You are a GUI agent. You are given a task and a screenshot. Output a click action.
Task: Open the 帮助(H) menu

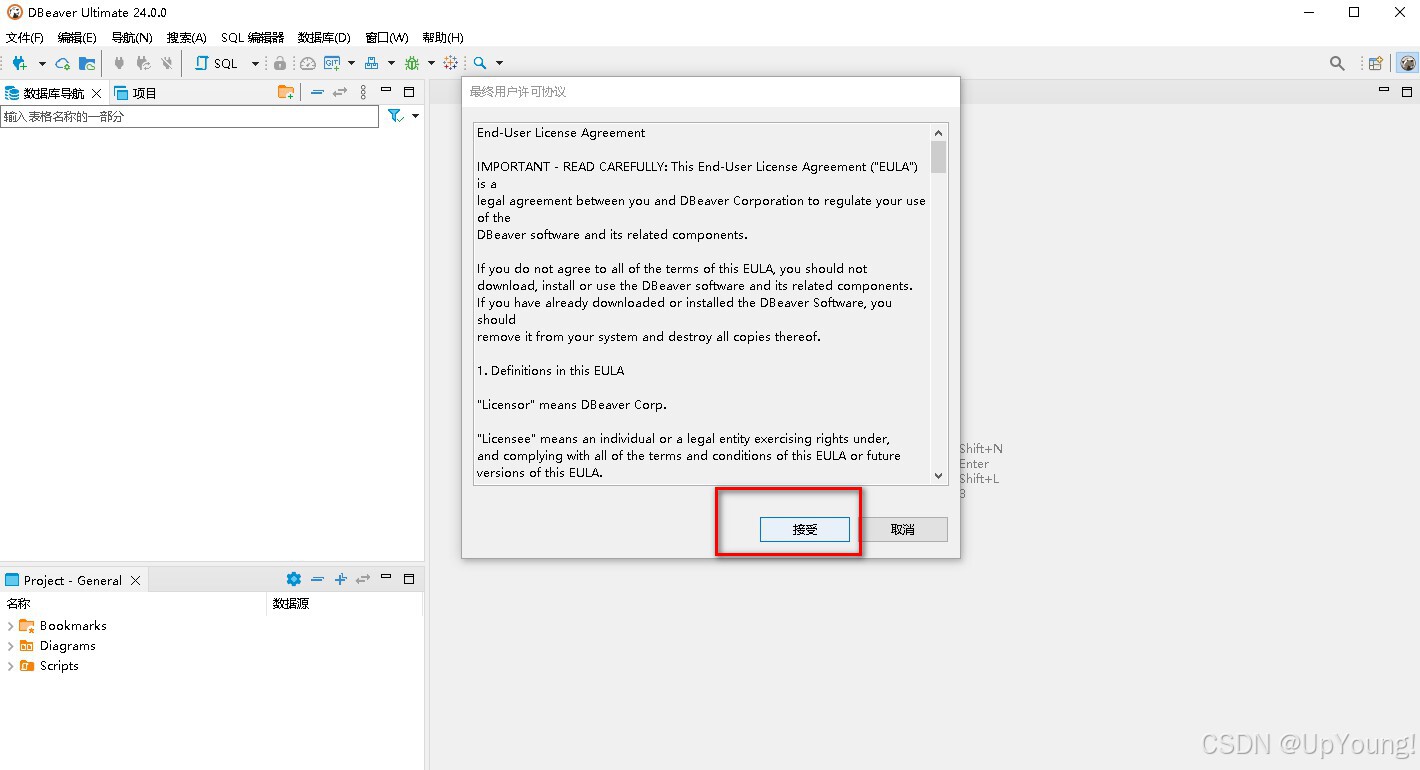click(443, 38)
